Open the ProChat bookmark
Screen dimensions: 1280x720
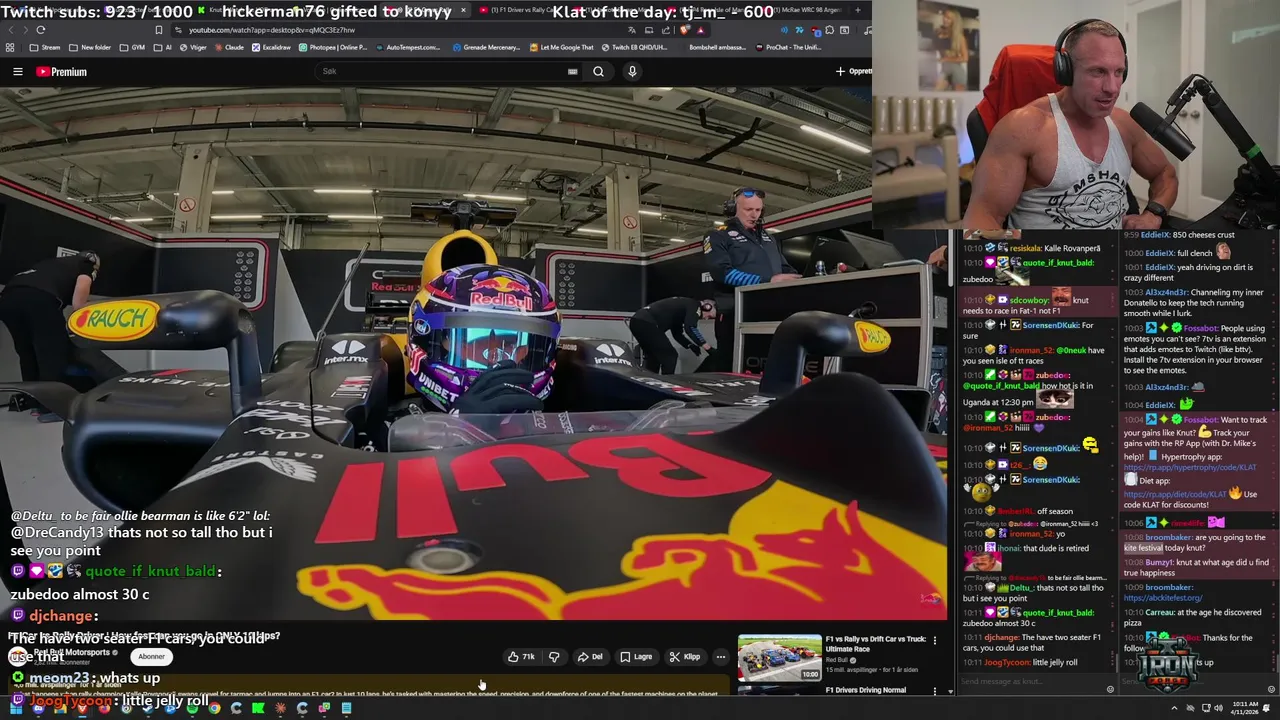(790, 47)
